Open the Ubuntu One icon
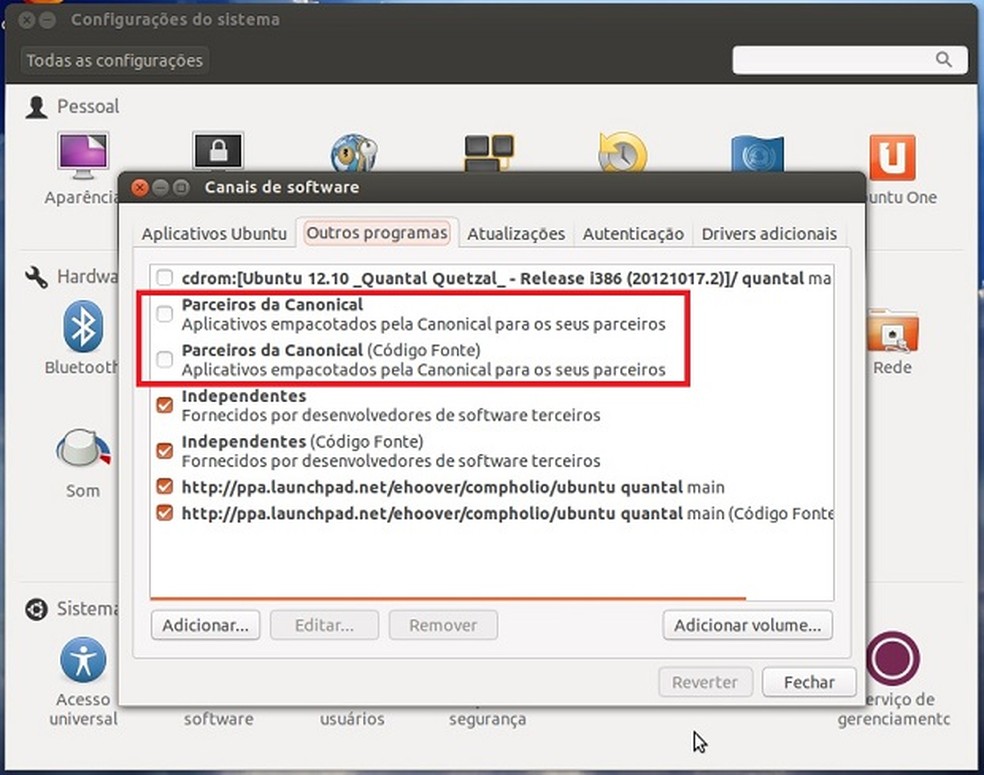 click(892, 157)
